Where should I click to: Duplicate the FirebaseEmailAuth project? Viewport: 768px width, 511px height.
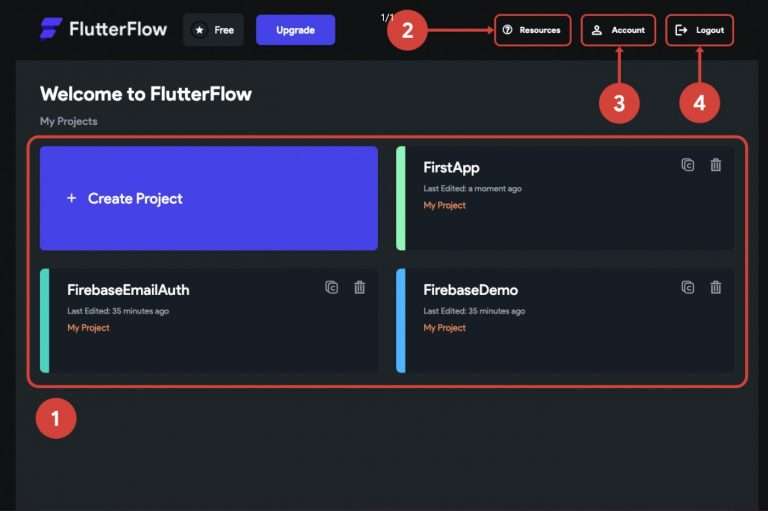click(332, 288)
